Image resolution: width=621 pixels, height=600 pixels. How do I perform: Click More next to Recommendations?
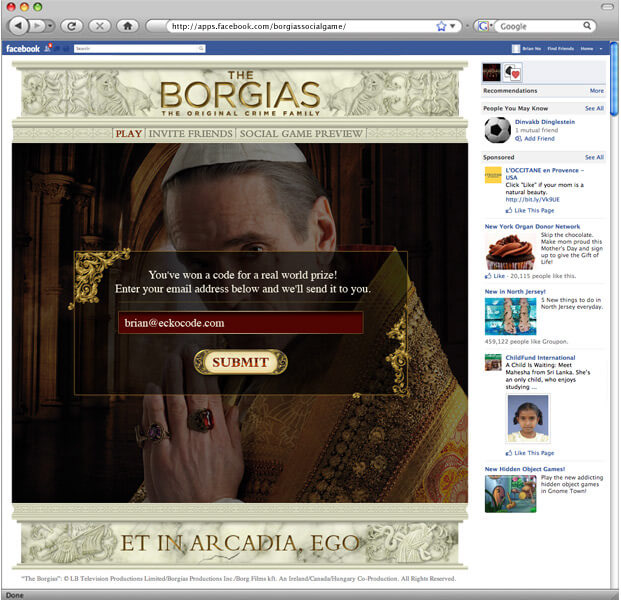(597, 91)
